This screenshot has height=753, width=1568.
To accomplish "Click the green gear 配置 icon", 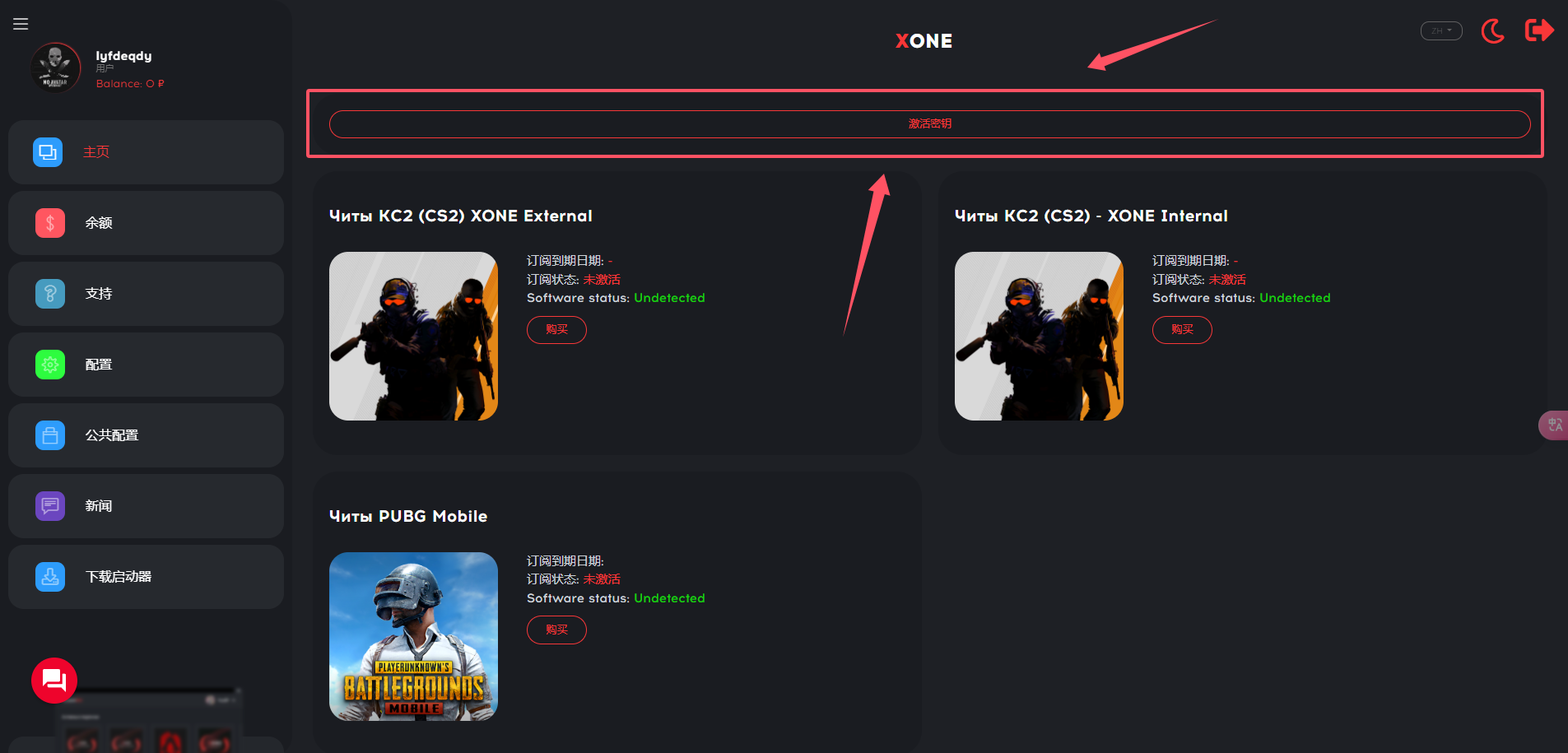I will (50, 365).
